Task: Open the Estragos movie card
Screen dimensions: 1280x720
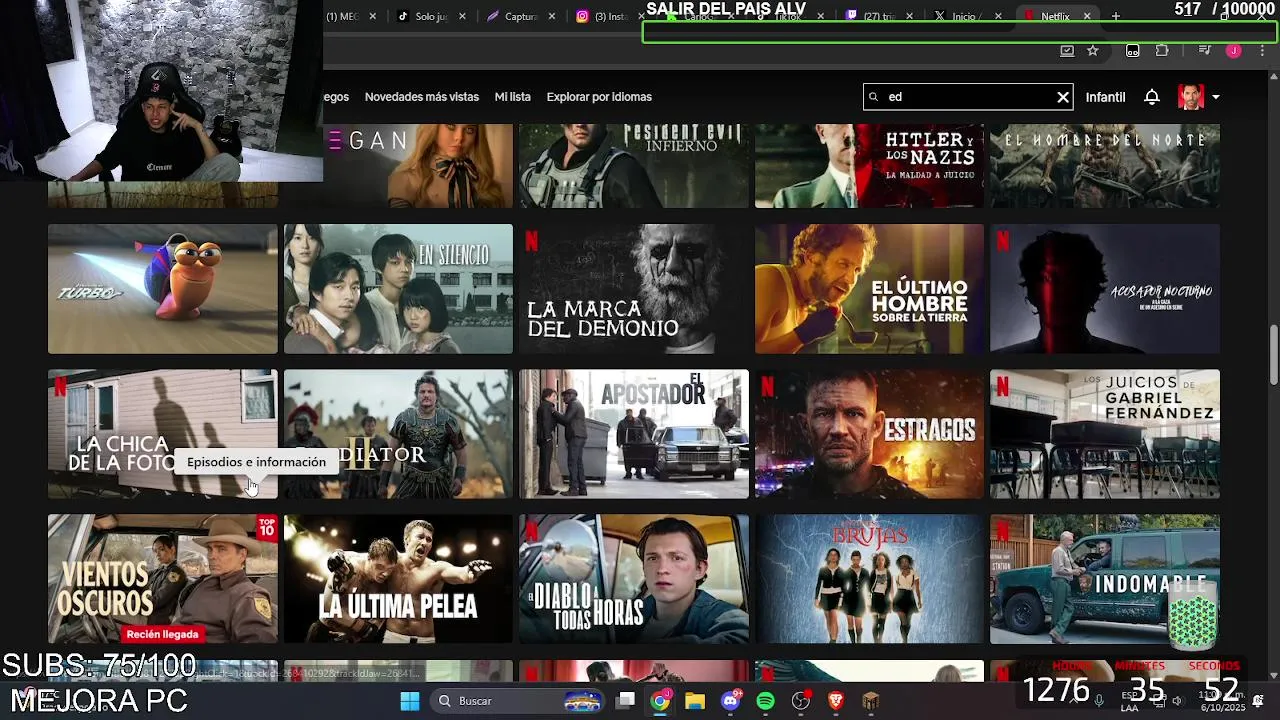Action: click(x=869, y=434)
